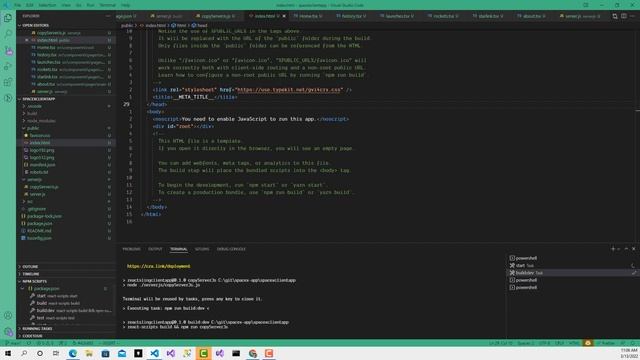This screenshot has height=360, width=640.
Task: Open the Explorer panel ellipsis menu
Action: pyautogui.click(x=108, y=16)
